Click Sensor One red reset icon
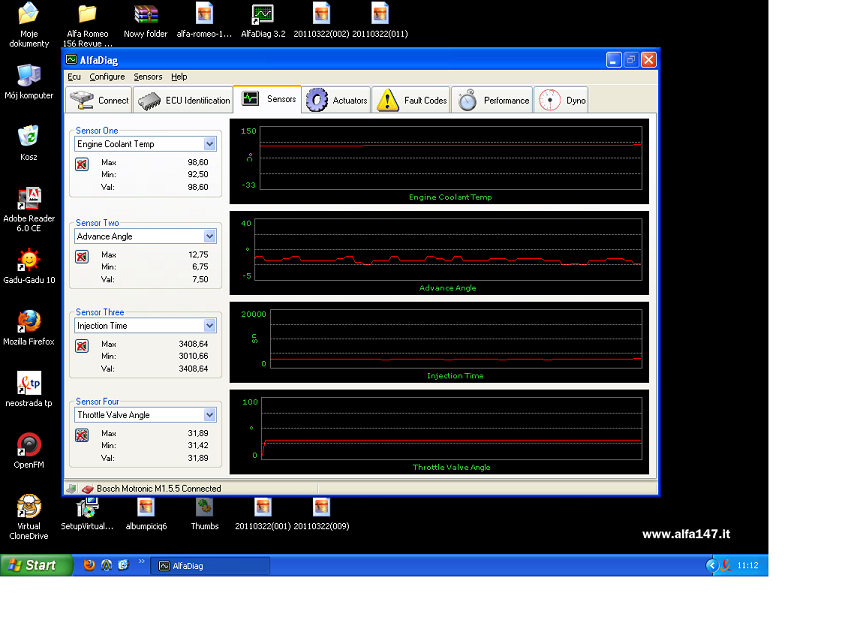This screenshot has height=623, width=851. tap(82, 164)
